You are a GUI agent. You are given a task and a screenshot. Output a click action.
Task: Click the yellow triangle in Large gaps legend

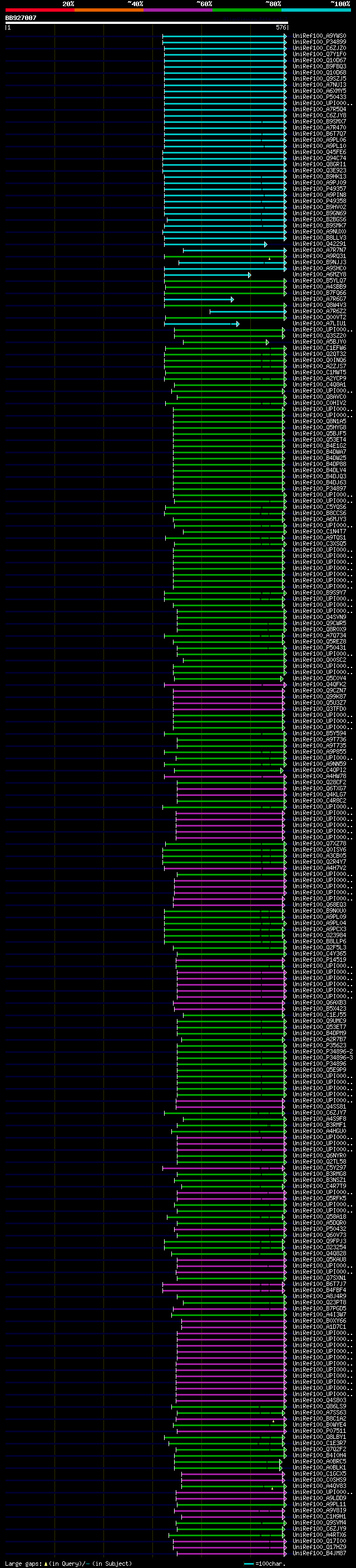point(46,1563)
